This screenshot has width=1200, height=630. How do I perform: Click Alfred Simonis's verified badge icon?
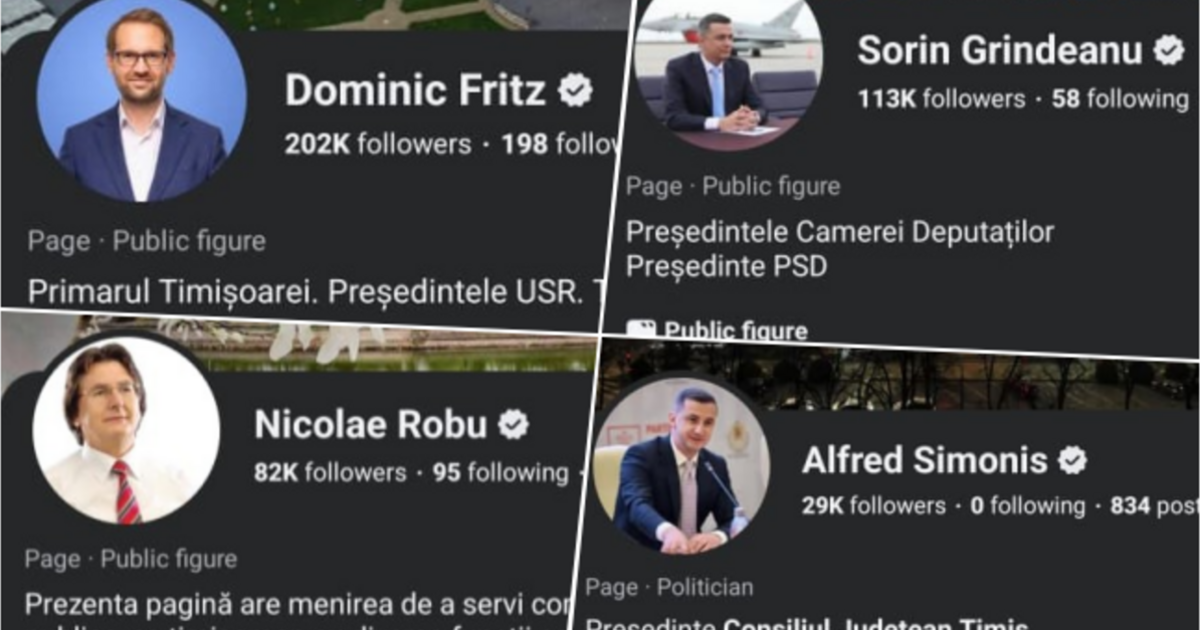click(1073, 460)
